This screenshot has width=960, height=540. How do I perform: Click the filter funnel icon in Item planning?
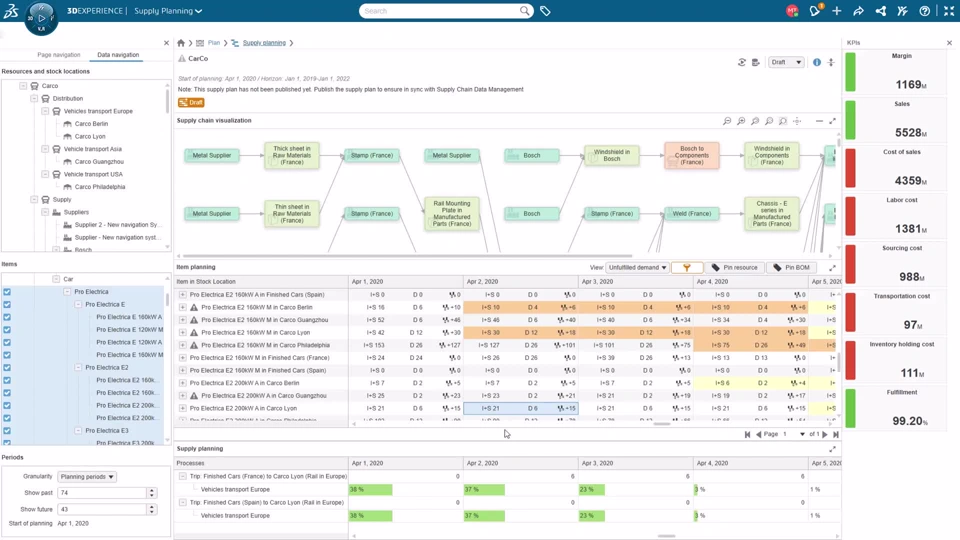click(x=686, y=268)
